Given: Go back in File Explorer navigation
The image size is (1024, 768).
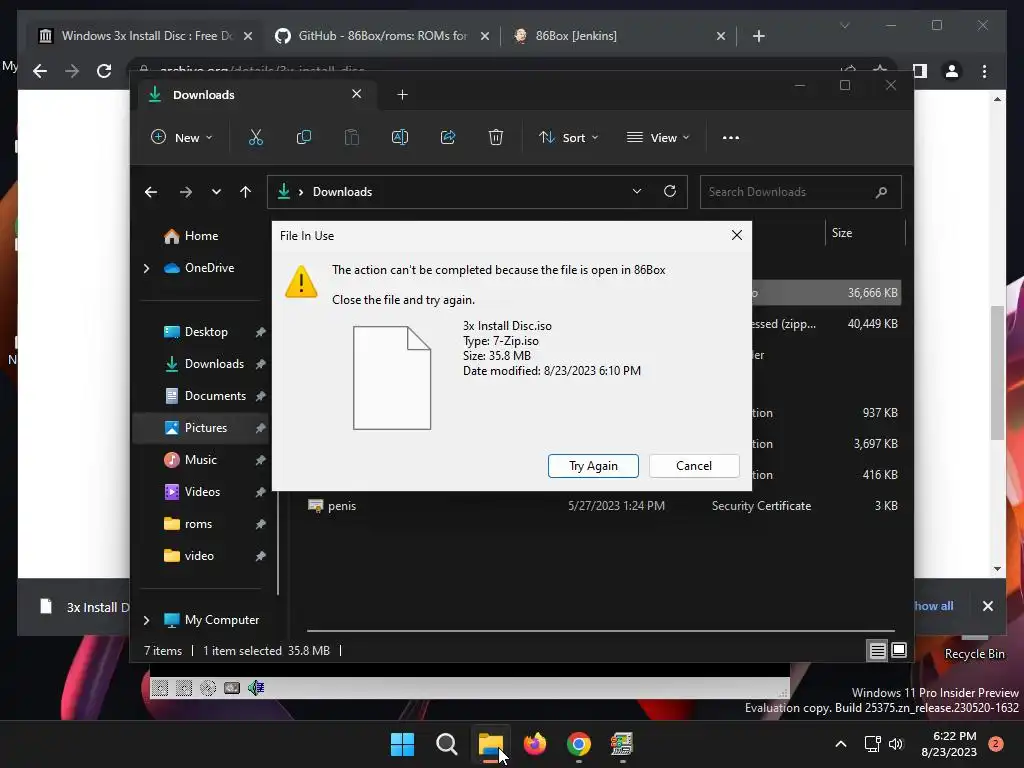Looking at the screenshot, I should (x=151, y=192).
